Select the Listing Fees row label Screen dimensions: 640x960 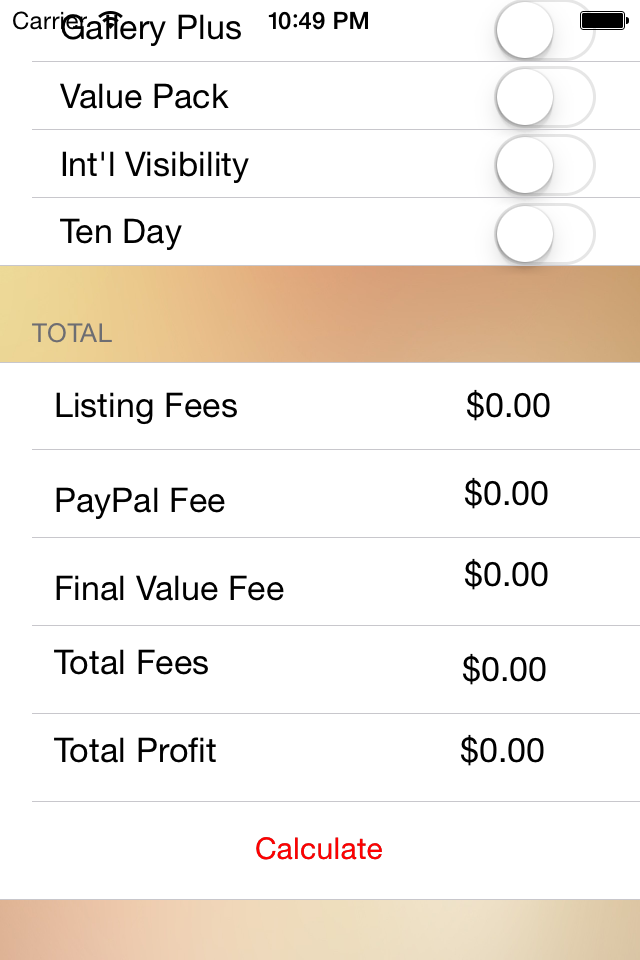click(x=146, y=407)
